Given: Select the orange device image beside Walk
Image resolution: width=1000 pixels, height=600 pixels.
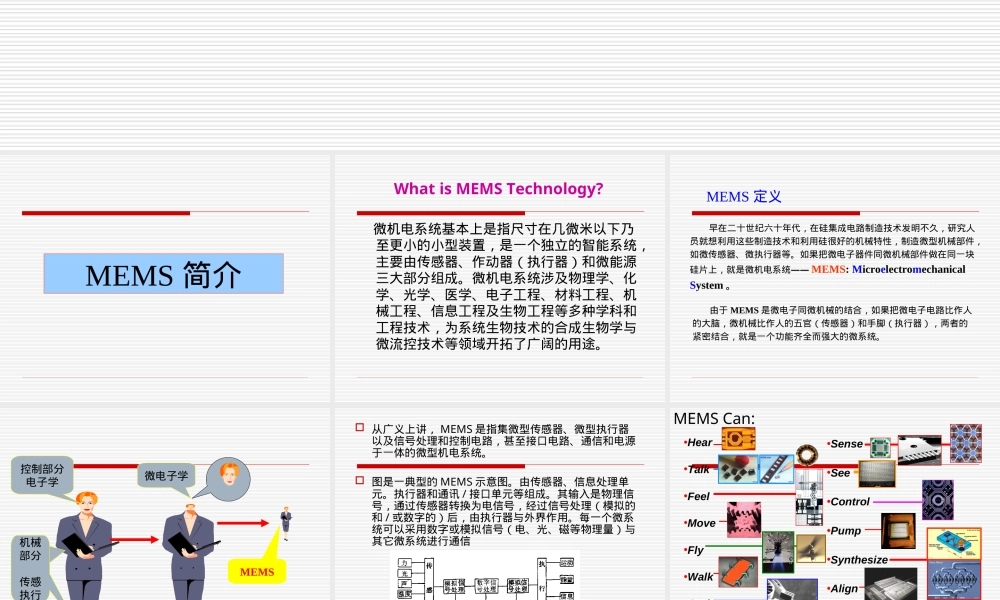Looking at the screenshot, I should point(739,572).
